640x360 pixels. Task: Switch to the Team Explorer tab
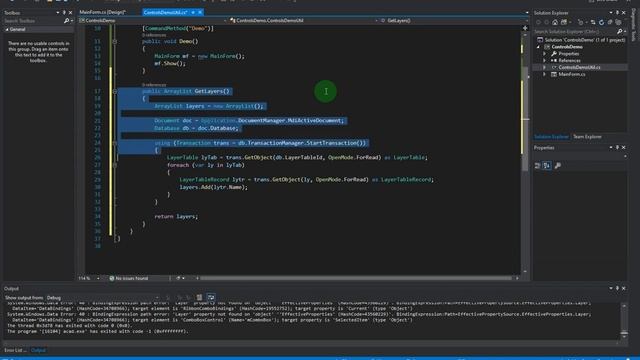coord(587,137)
